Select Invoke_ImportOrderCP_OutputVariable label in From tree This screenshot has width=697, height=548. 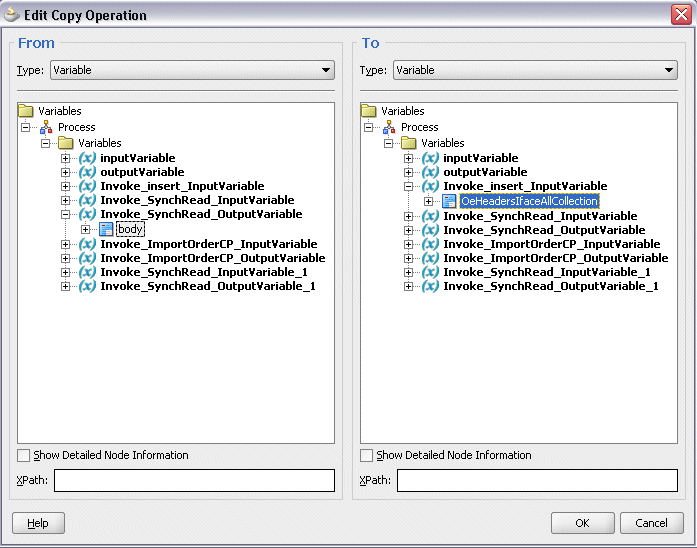[212, 258]
